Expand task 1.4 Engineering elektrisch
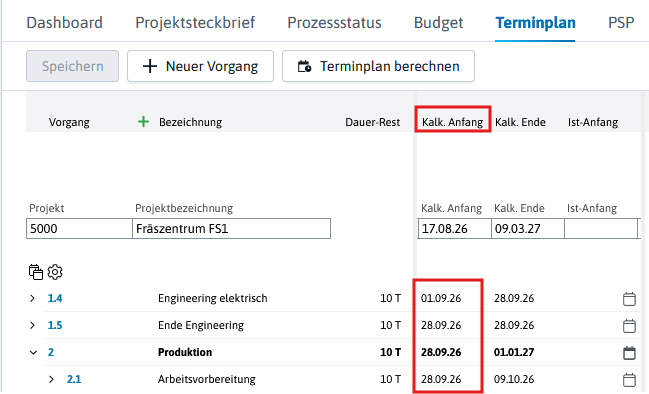Viewport: 649px width, 394px height. tap(32, 298)
